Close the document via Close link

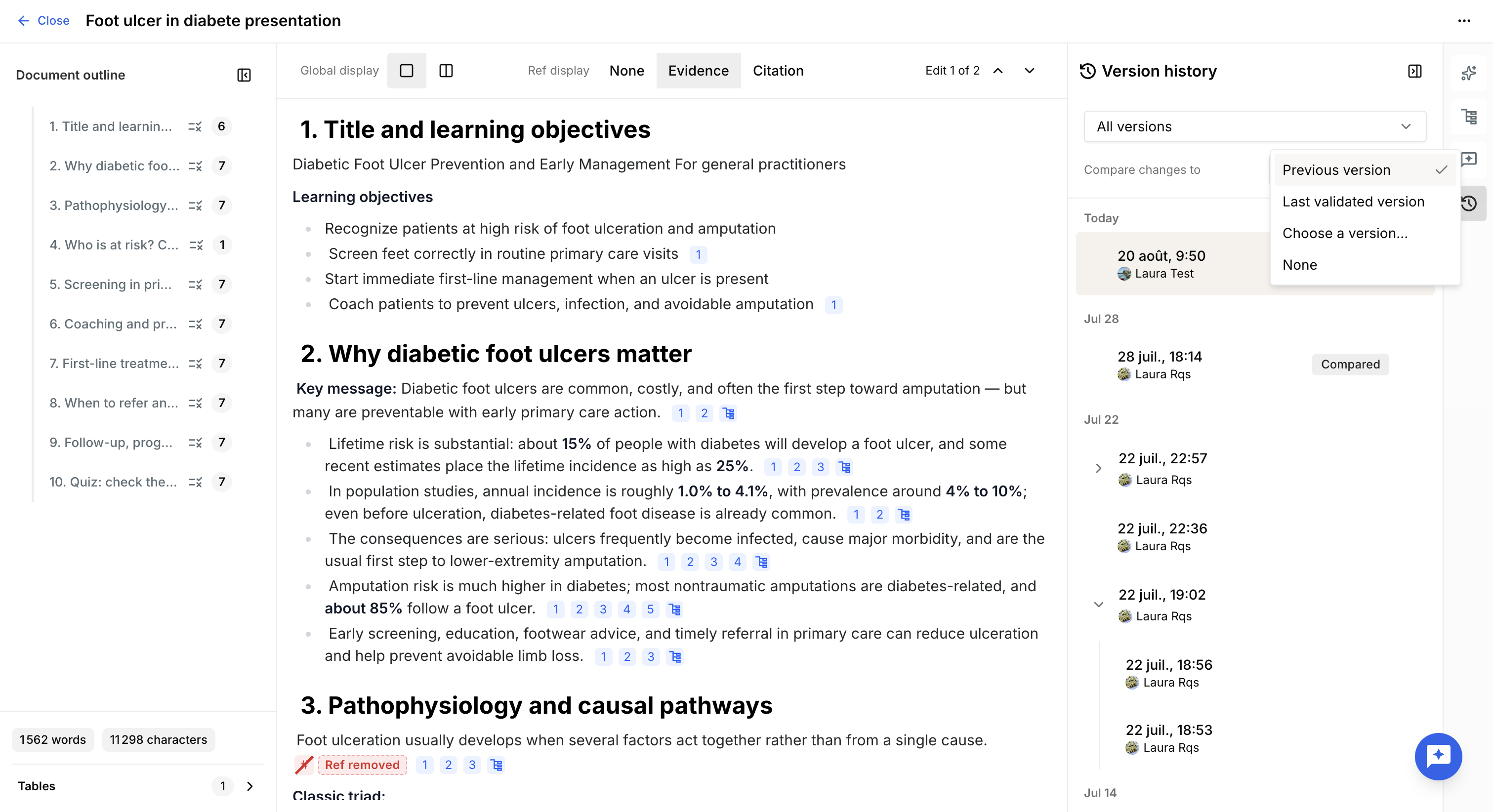point(43,21)
